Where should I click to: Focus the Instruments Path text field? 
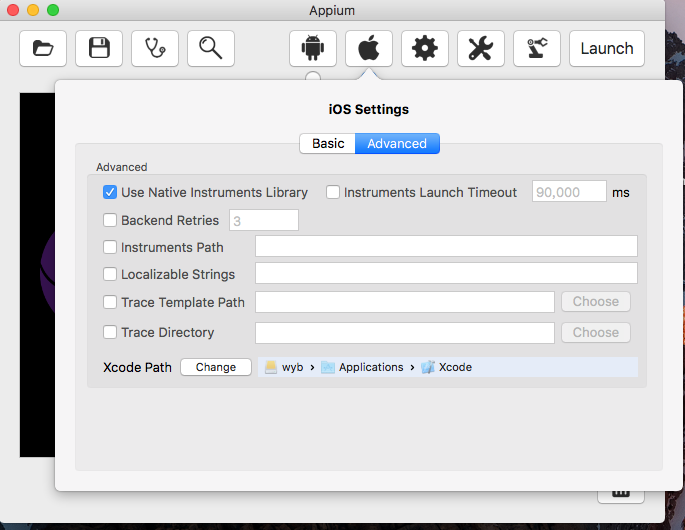coord(446,246)
